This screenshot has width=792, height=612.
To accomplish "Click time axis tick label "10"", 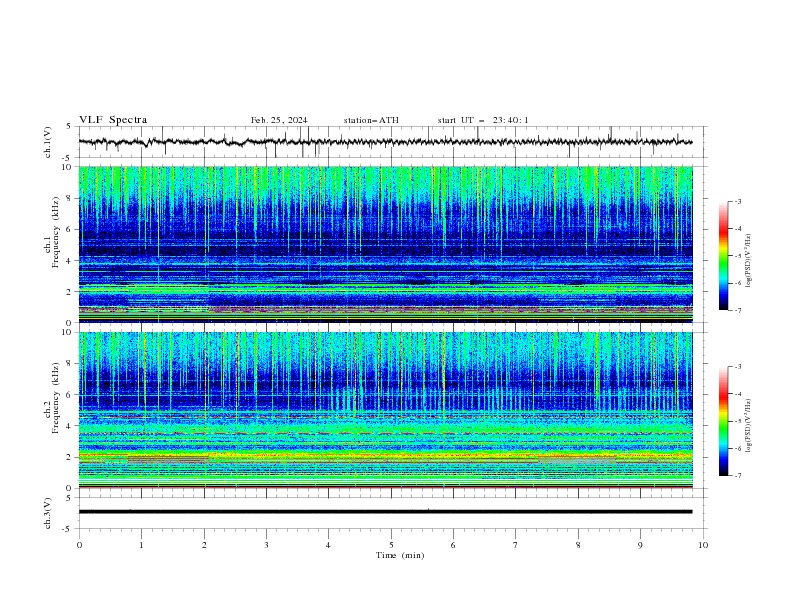I will coord(703,545).
